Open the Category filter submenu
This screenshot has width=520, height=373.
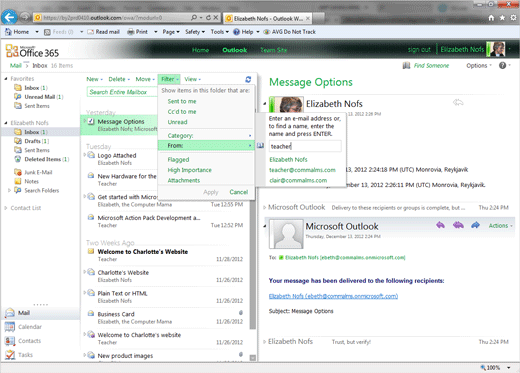click(x=206, y=136)
